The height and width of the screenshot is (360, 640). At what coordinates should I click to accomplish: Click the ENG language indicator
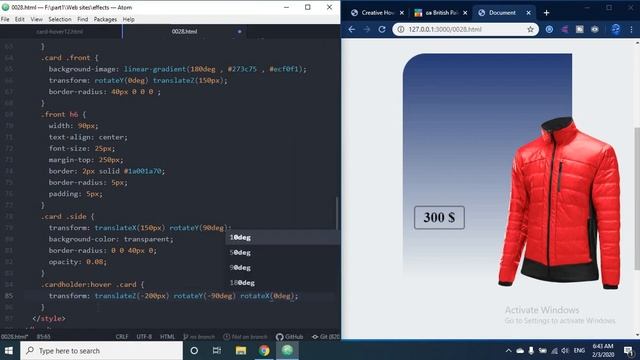click(x=579, y=351)
